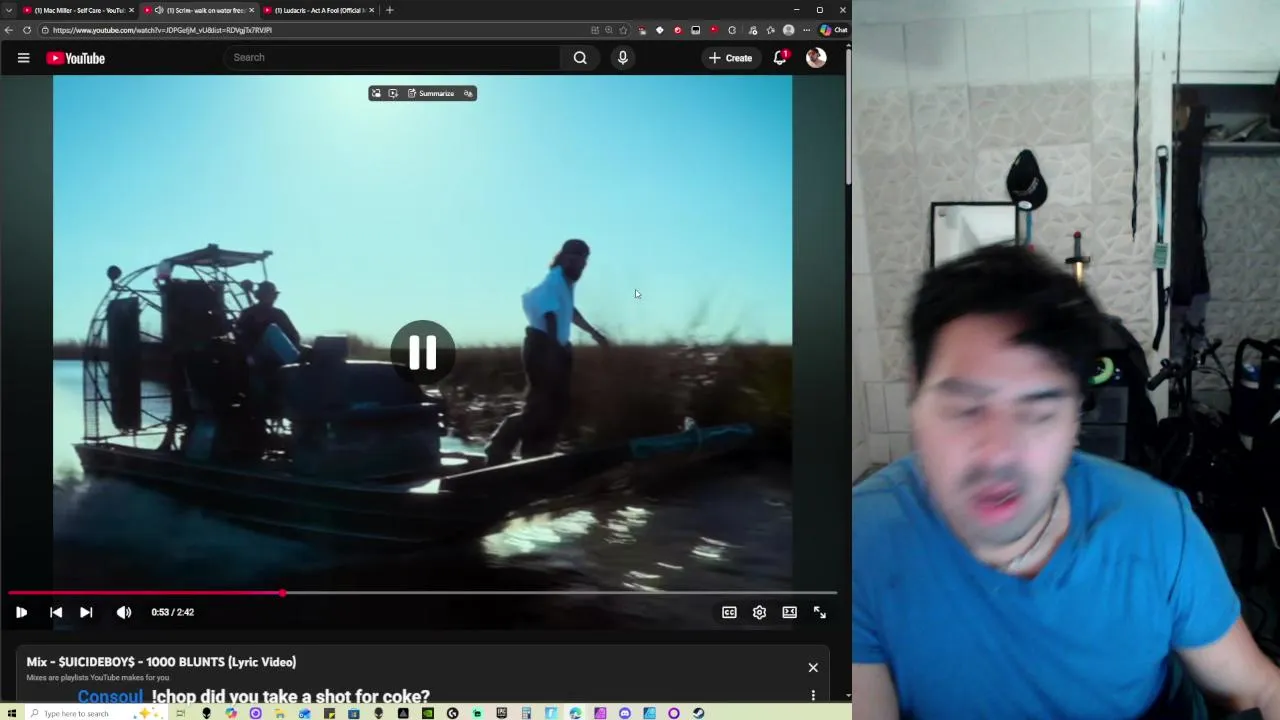Open the browser Chat sidebar button

click(x=833, y=30)
